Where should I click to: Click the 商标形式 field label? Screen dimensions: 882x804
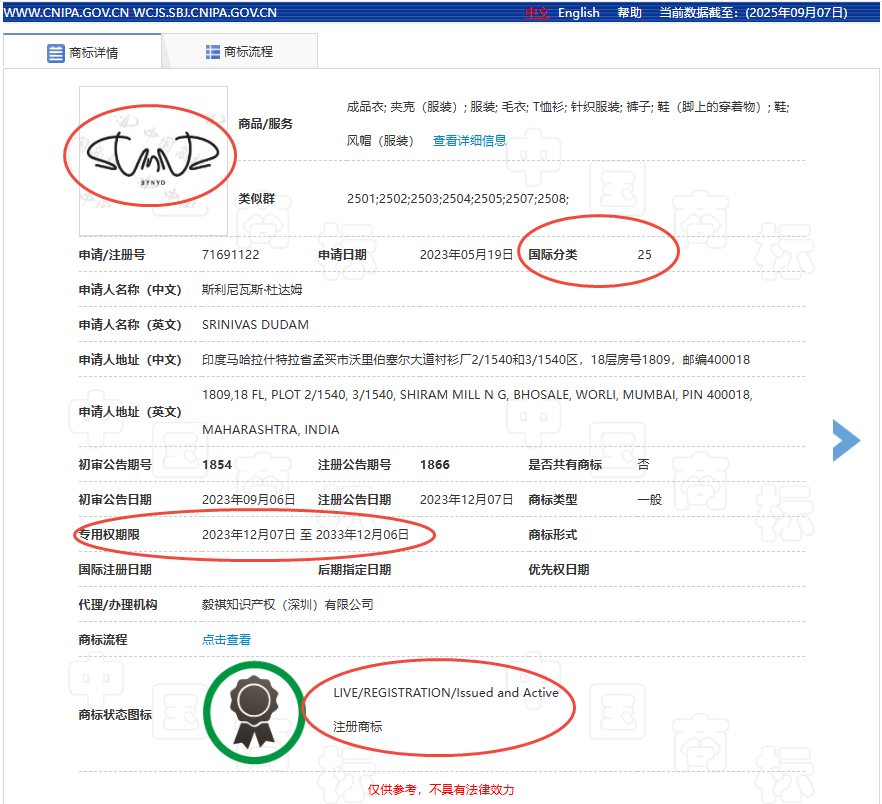click(x=552, y=534)
